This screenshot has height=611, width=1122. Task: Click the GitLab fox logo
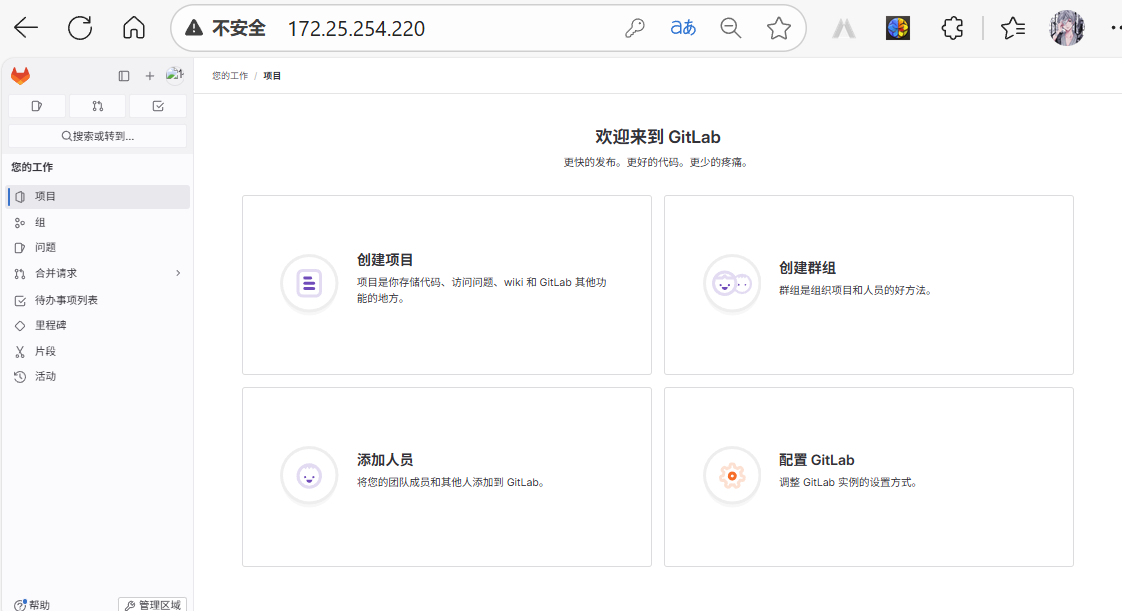20,76
